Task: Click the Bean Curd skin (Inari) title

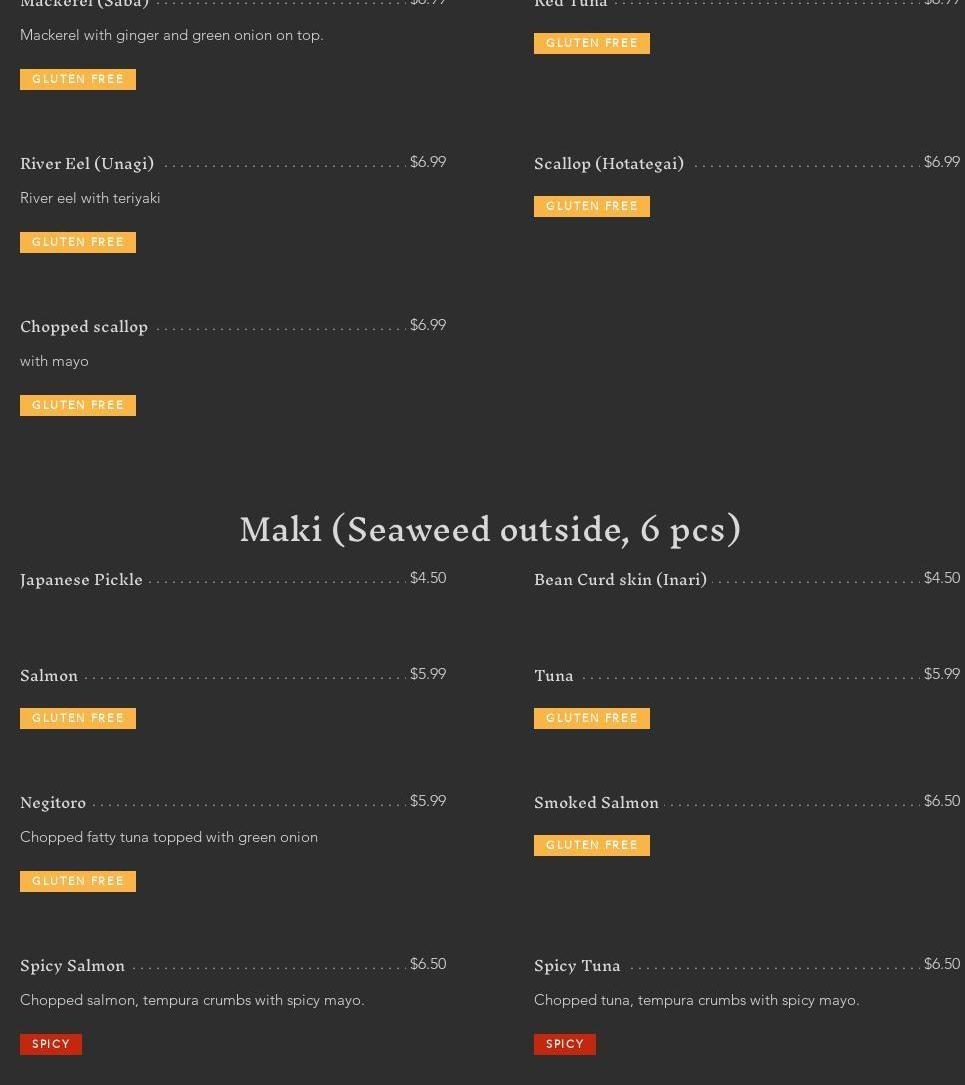Action: [620, 579]
